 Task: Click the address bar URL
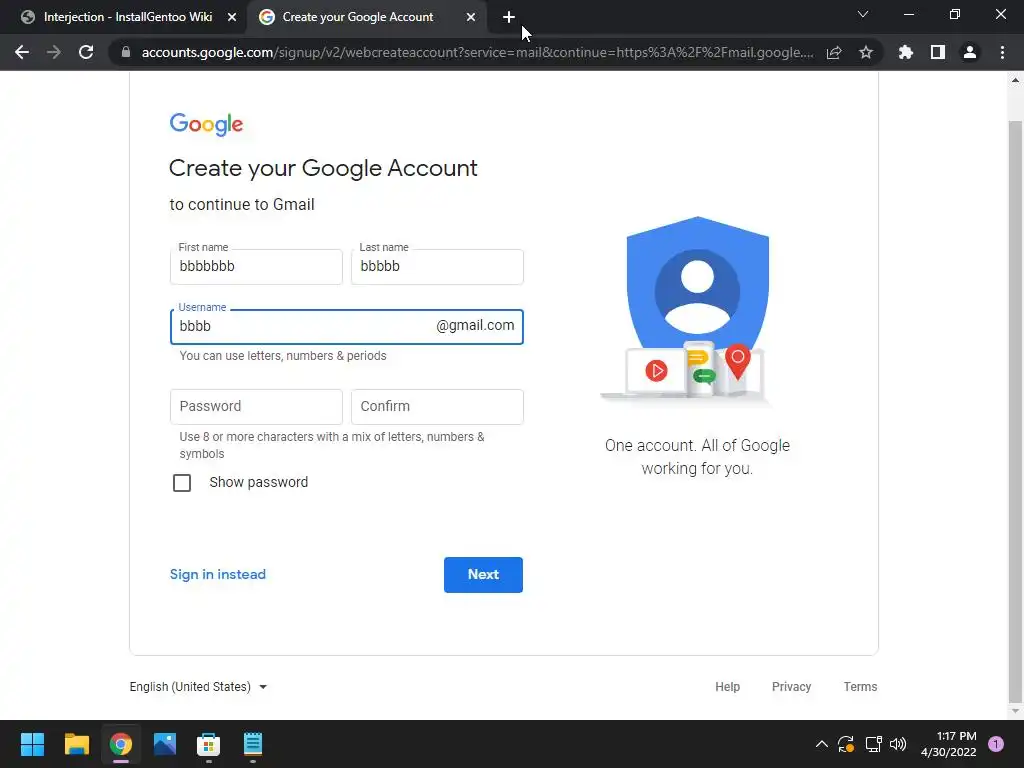pyautogui.click(x=477, y=52)
